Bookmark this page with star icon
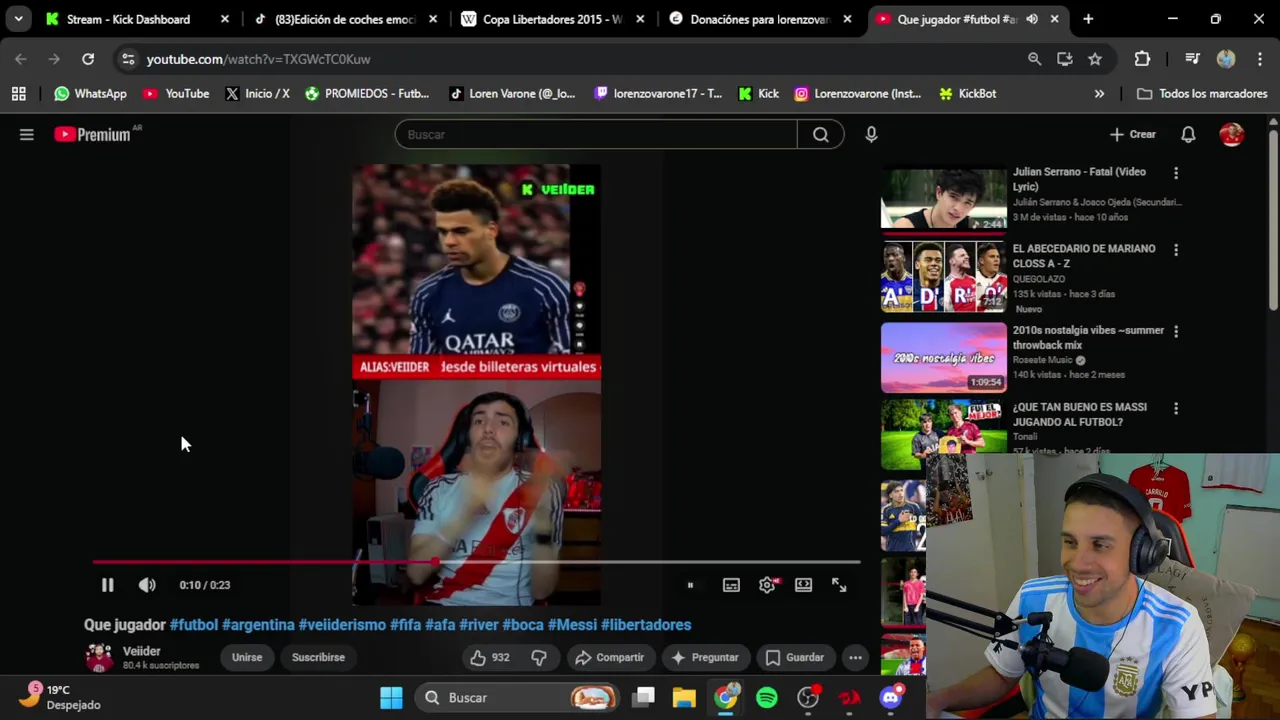1280x720 pixels. (x=1095, y=59)
